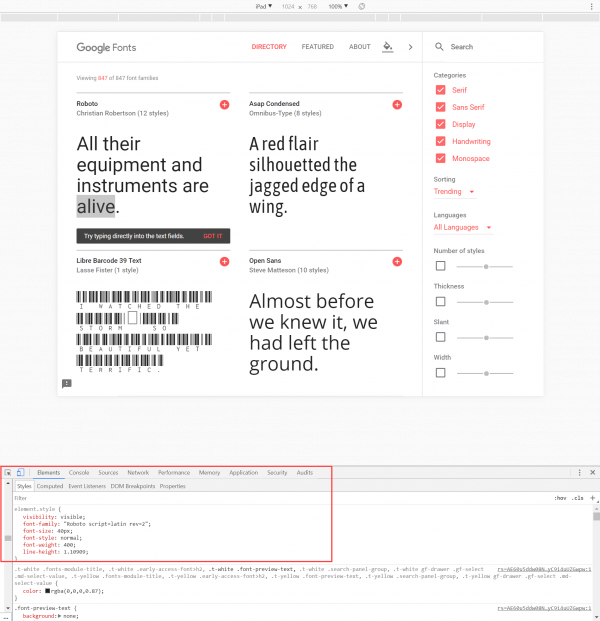Switch to the Security tab

(277, 472)
